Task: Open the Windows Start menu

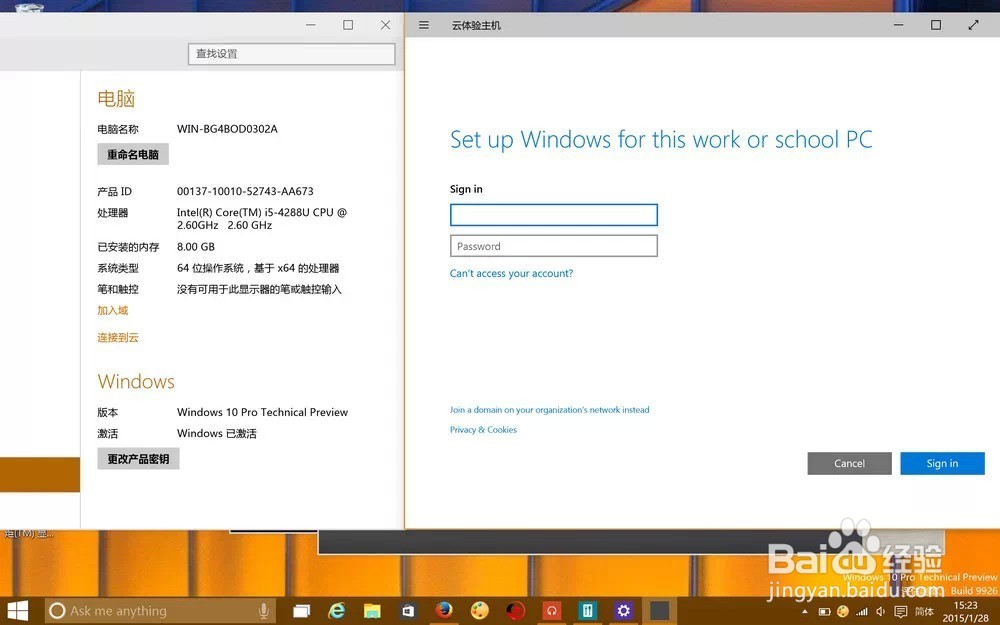Action: 17,610
